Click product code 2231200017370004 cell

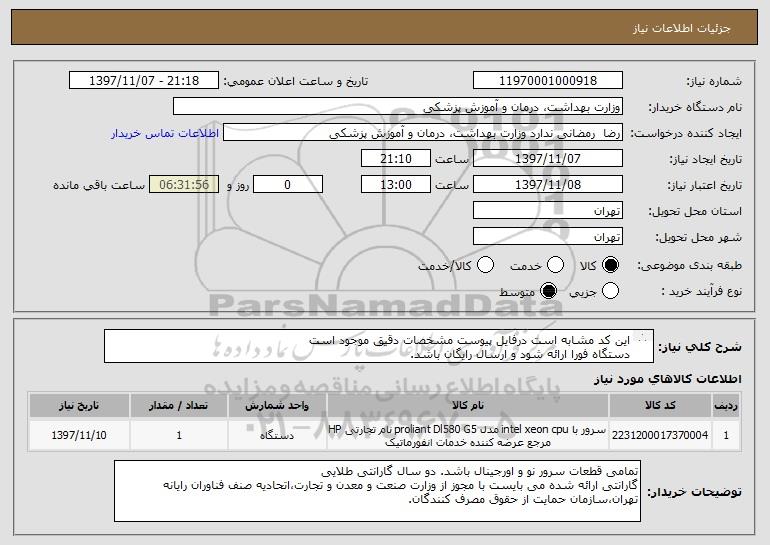(x=660, y=435)
